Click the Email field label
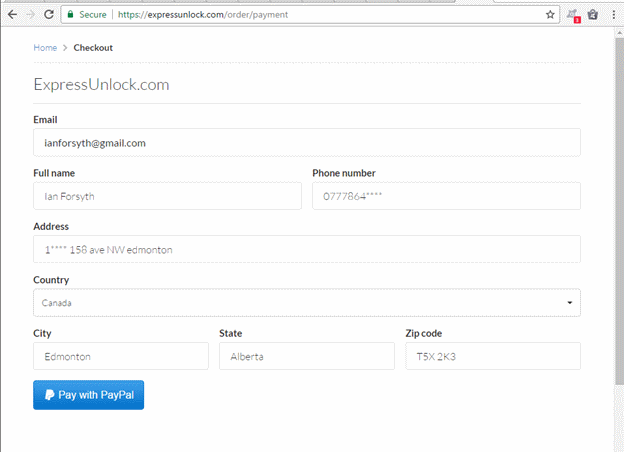 45,120
